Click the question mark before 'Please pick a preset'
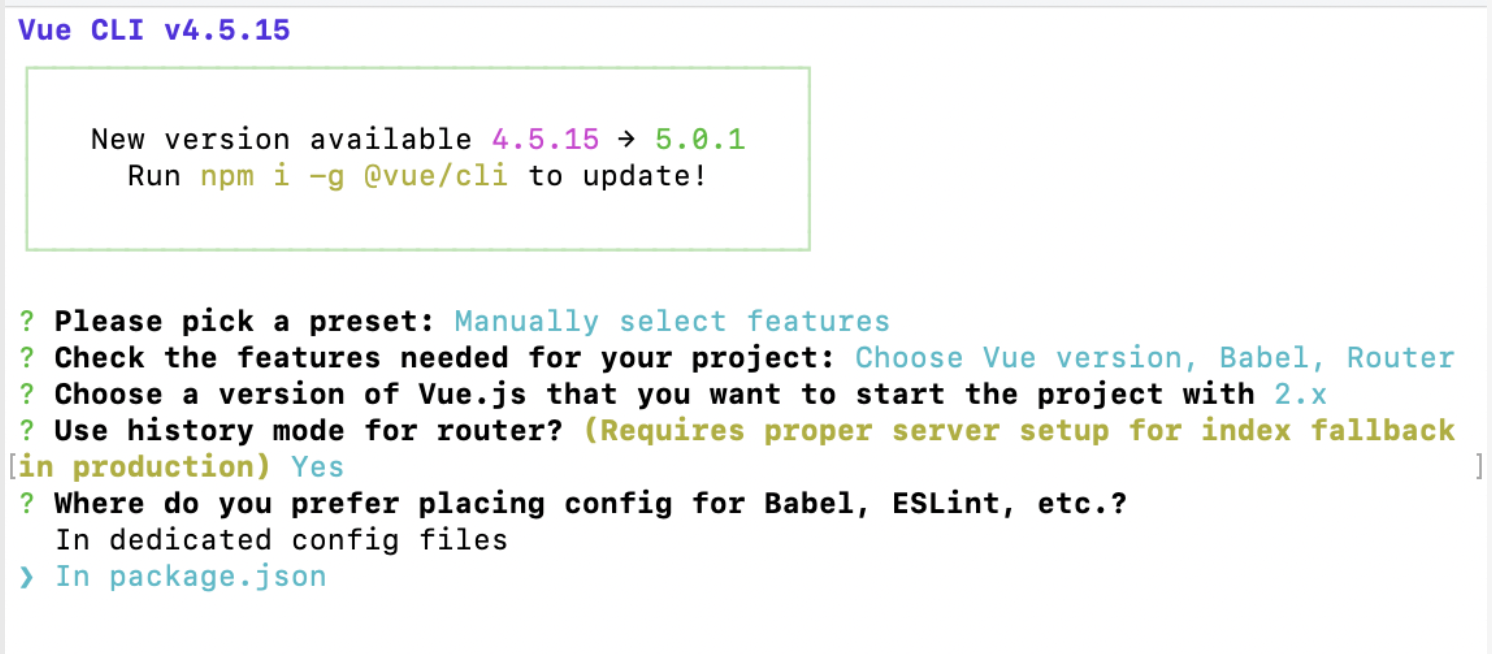Image resolution: width=1492 pixels, height=654 pixels. [27, 322]
